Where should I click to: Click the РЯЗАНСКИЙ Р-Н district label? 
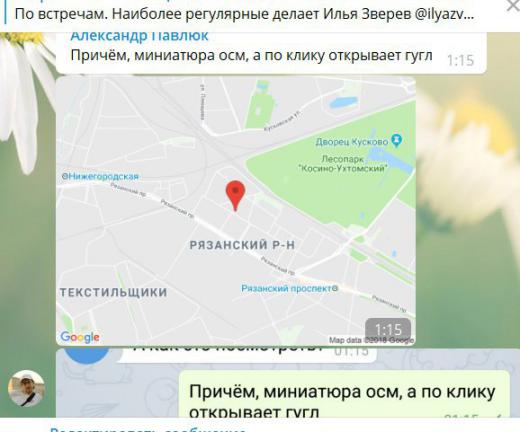tap(242, 245)
